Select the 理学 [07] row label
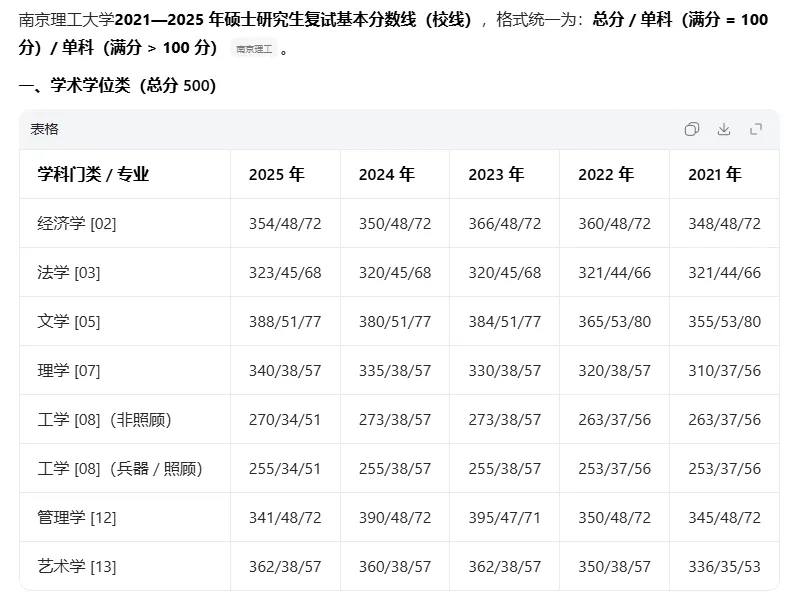This screenshot has height=596, width=787. (69, 370)
